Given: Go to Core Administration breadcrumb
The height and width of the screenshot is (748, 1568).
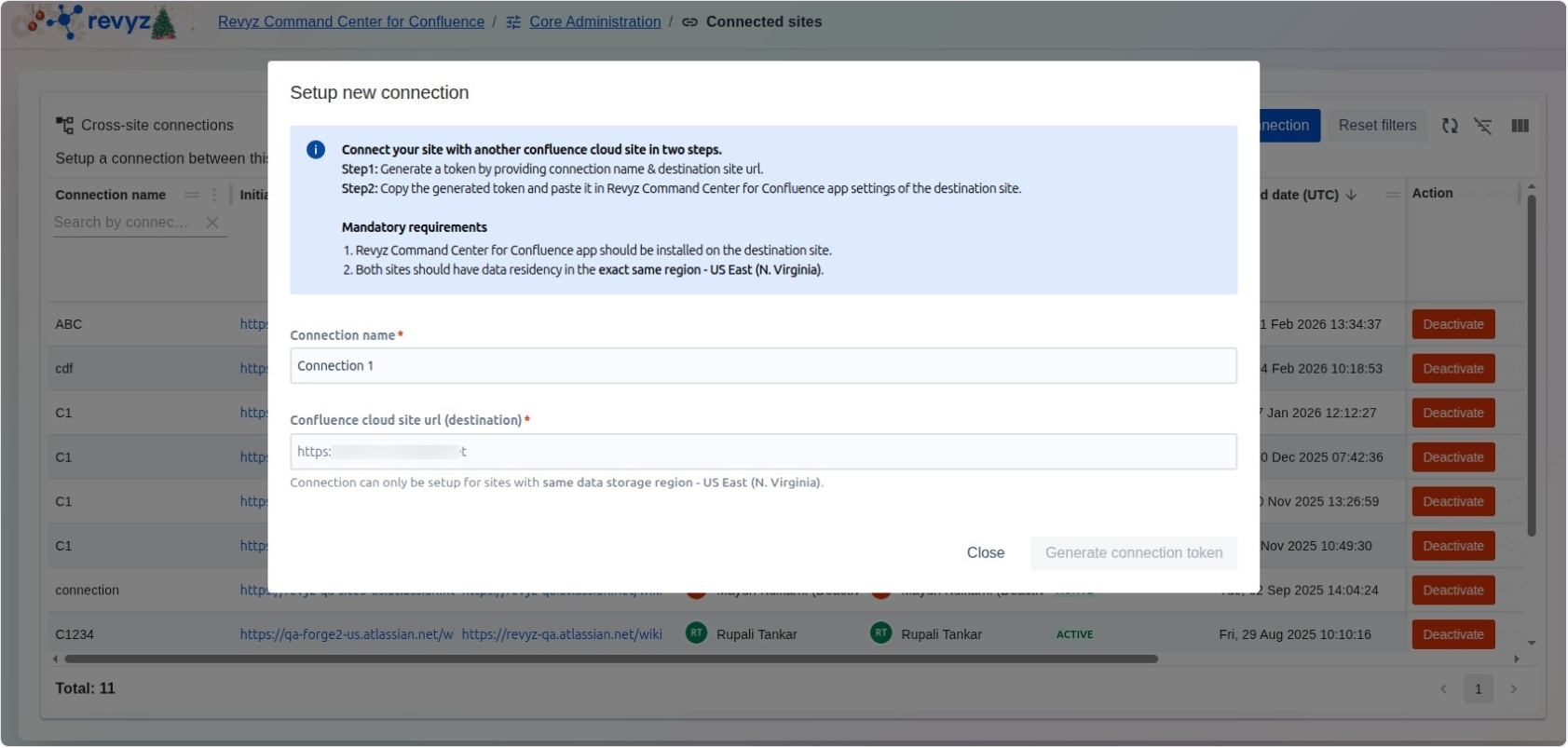Looking at the screenshot, I should tap(594, 21).
